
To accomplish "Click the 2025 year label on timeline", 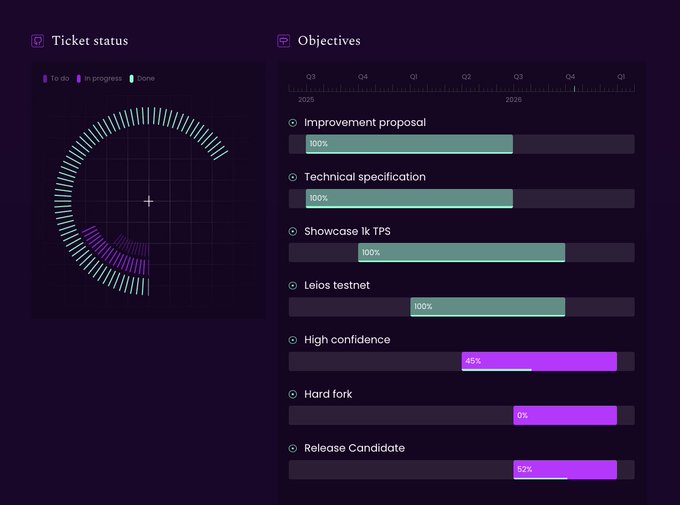I will (x=306, y=100).
